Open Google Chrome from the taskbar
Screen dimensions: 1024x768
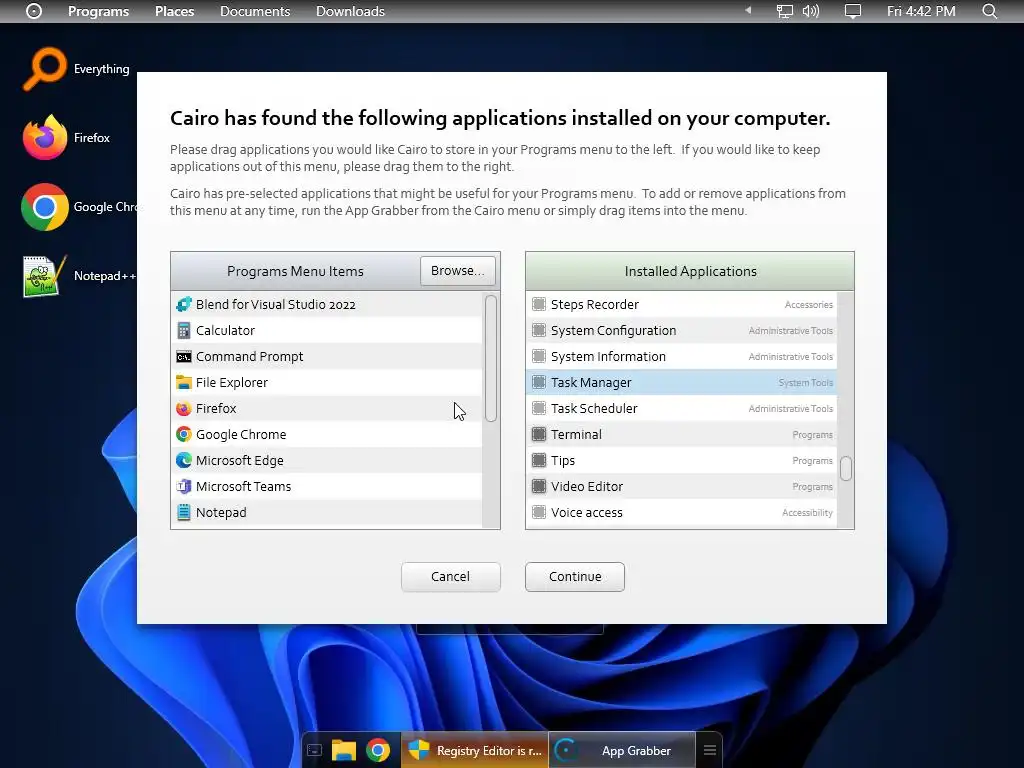click(x=378, y=750)
